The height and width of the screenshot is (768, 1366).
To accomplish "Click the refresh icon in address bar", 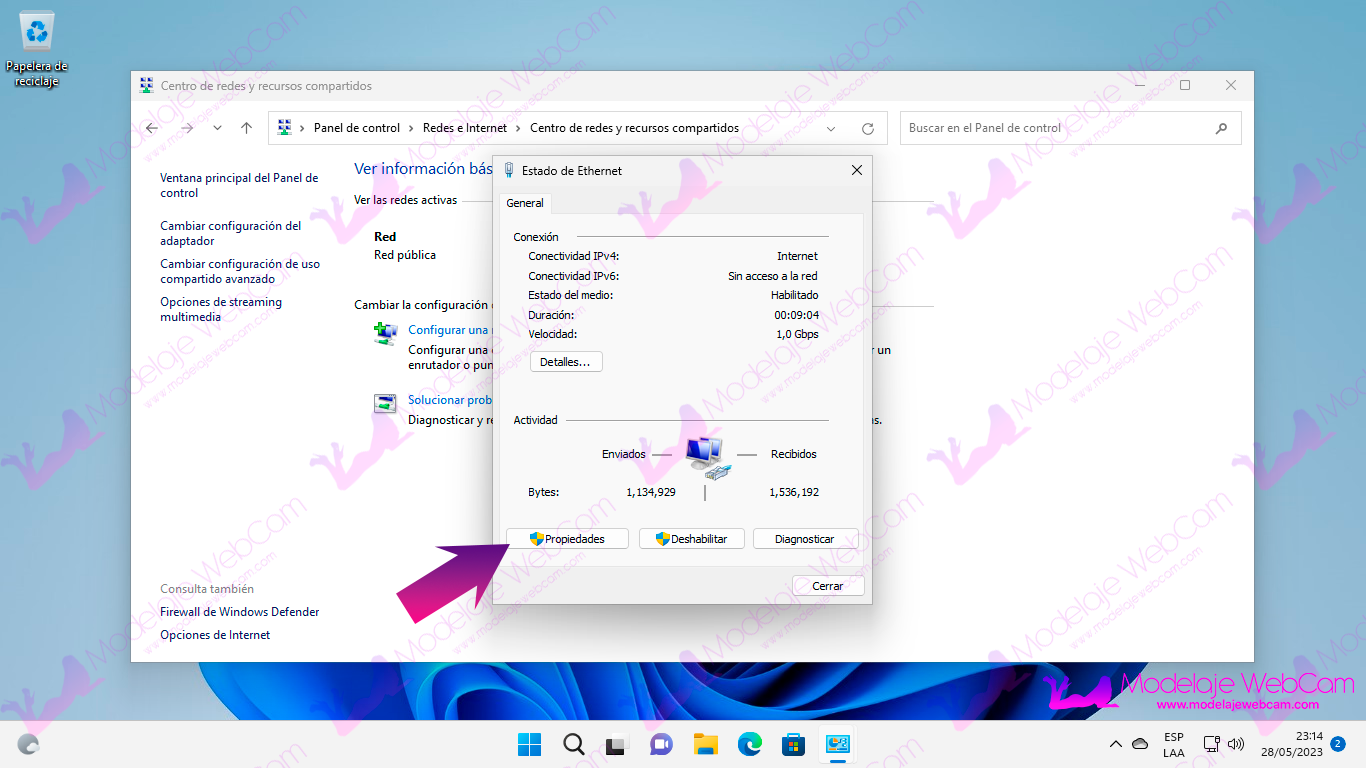I will tap(867, 129).
